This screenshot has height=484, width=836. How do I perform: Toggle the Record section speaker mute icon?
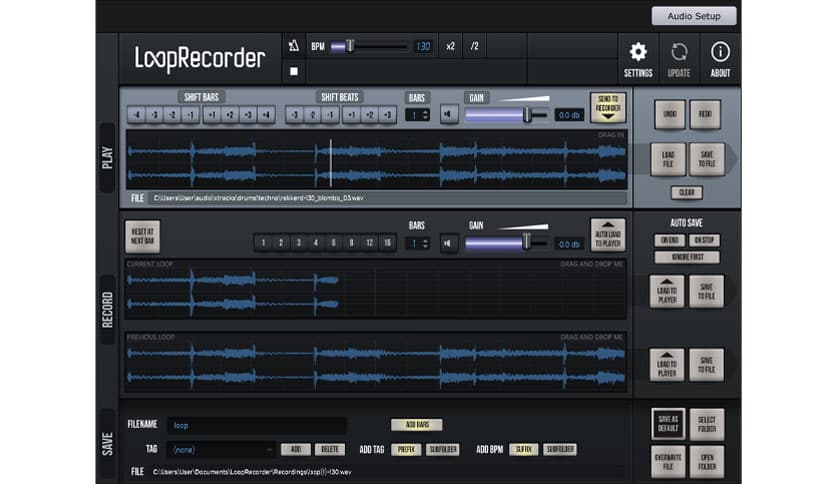point(449,244)
